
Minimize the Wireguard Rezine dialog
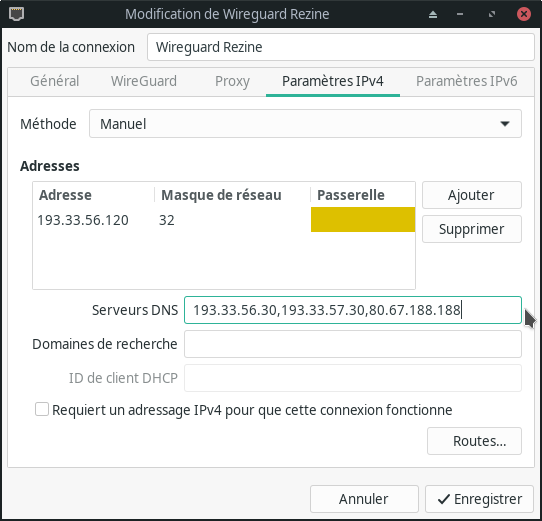[x=460, y=14]
